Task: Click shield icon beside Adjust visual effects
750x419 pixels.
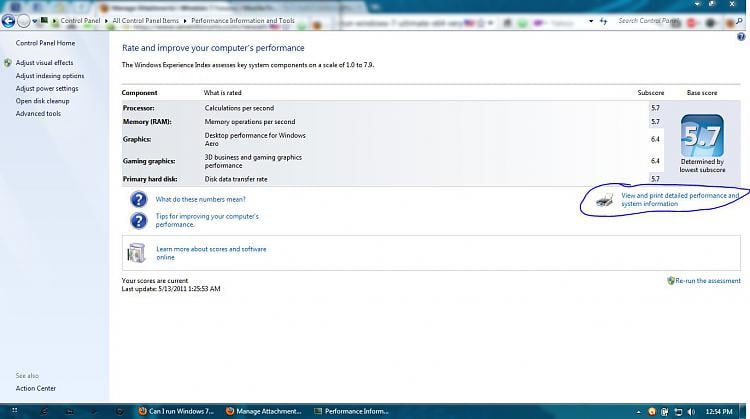Action: pos(8,63)
